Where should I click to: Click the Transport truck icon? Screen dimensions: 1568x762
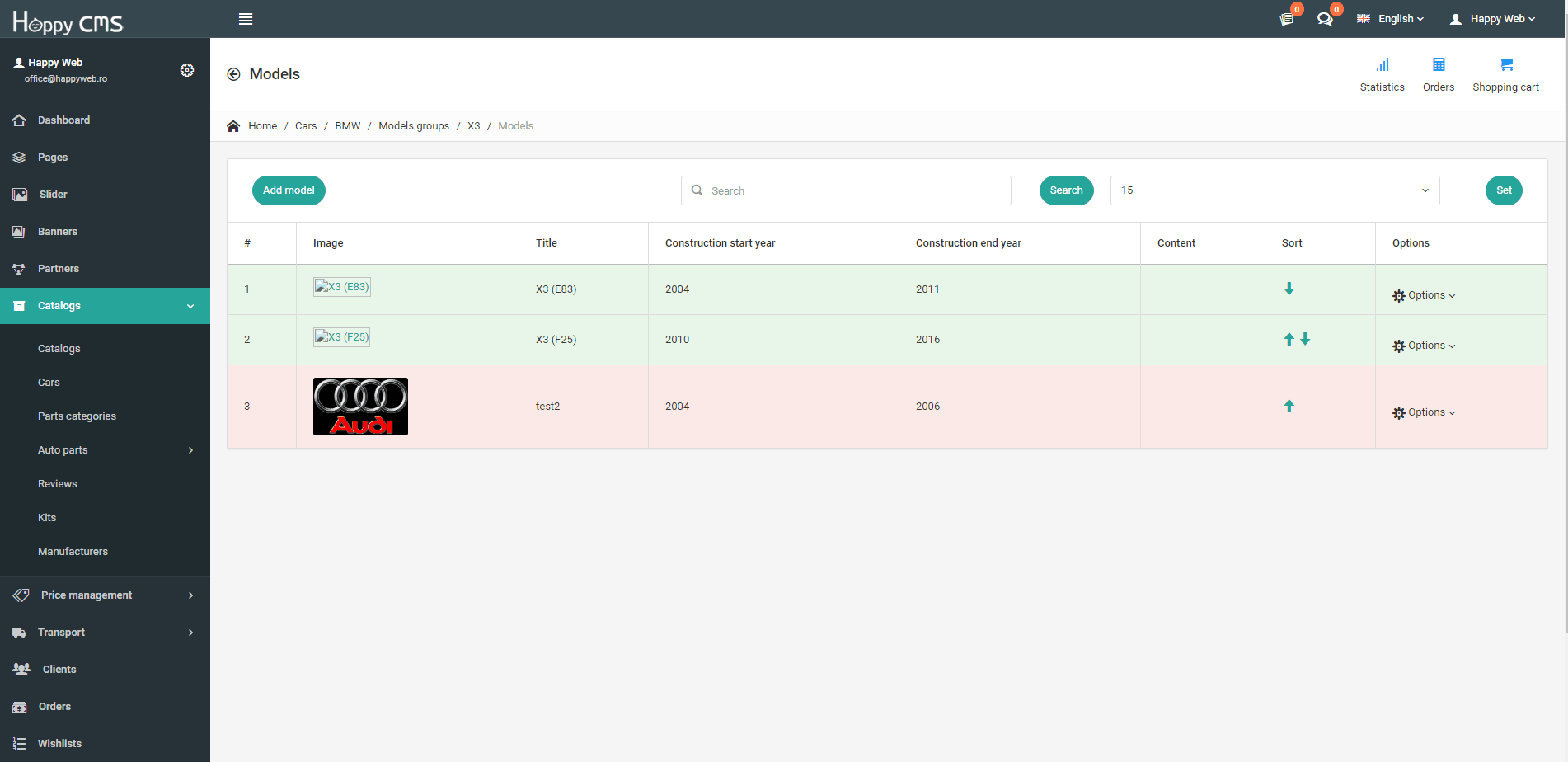19,633
